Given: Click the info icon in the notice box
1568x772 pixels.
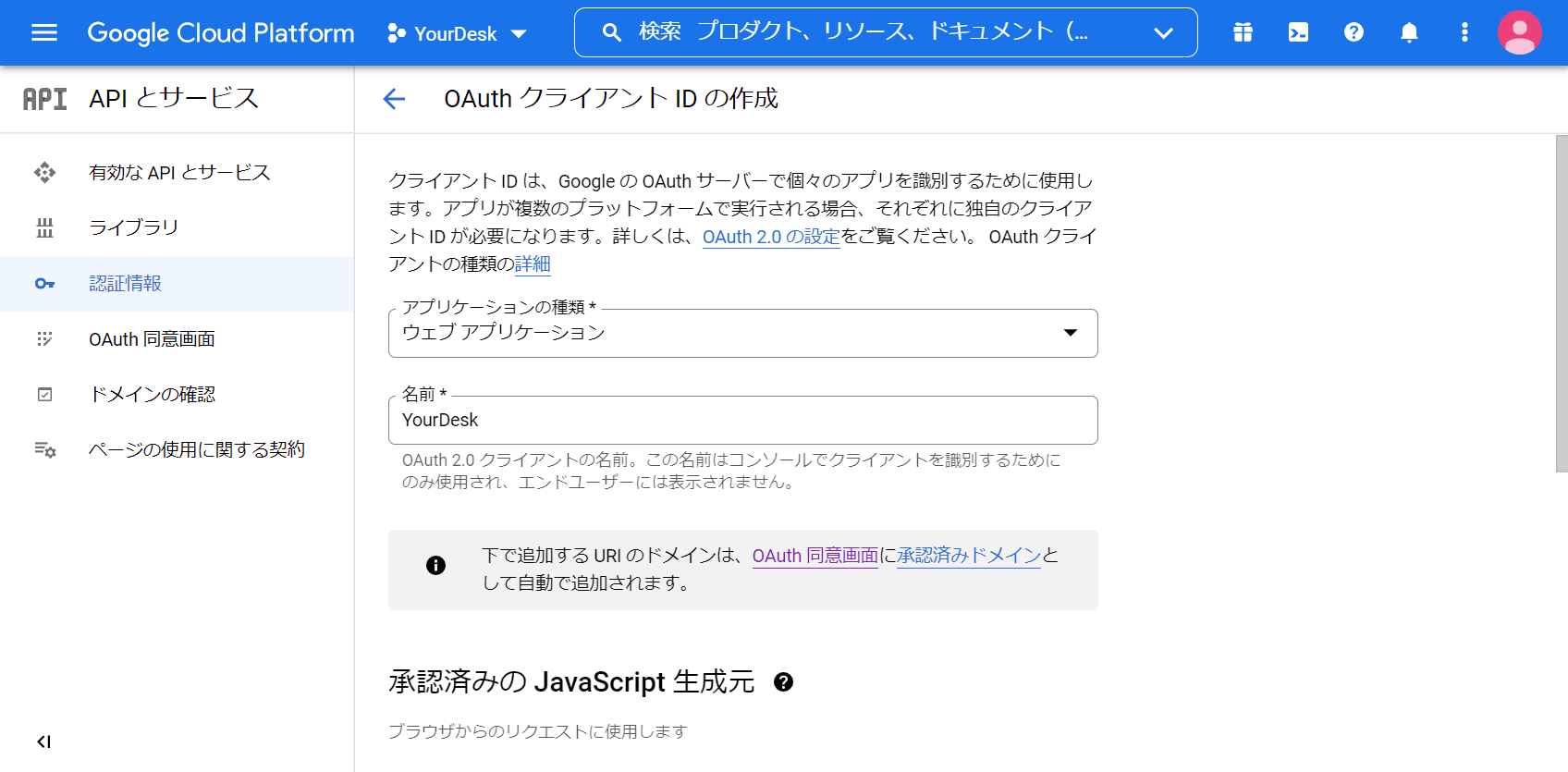Looking at the screenshot, I should (x=435, y=565).
